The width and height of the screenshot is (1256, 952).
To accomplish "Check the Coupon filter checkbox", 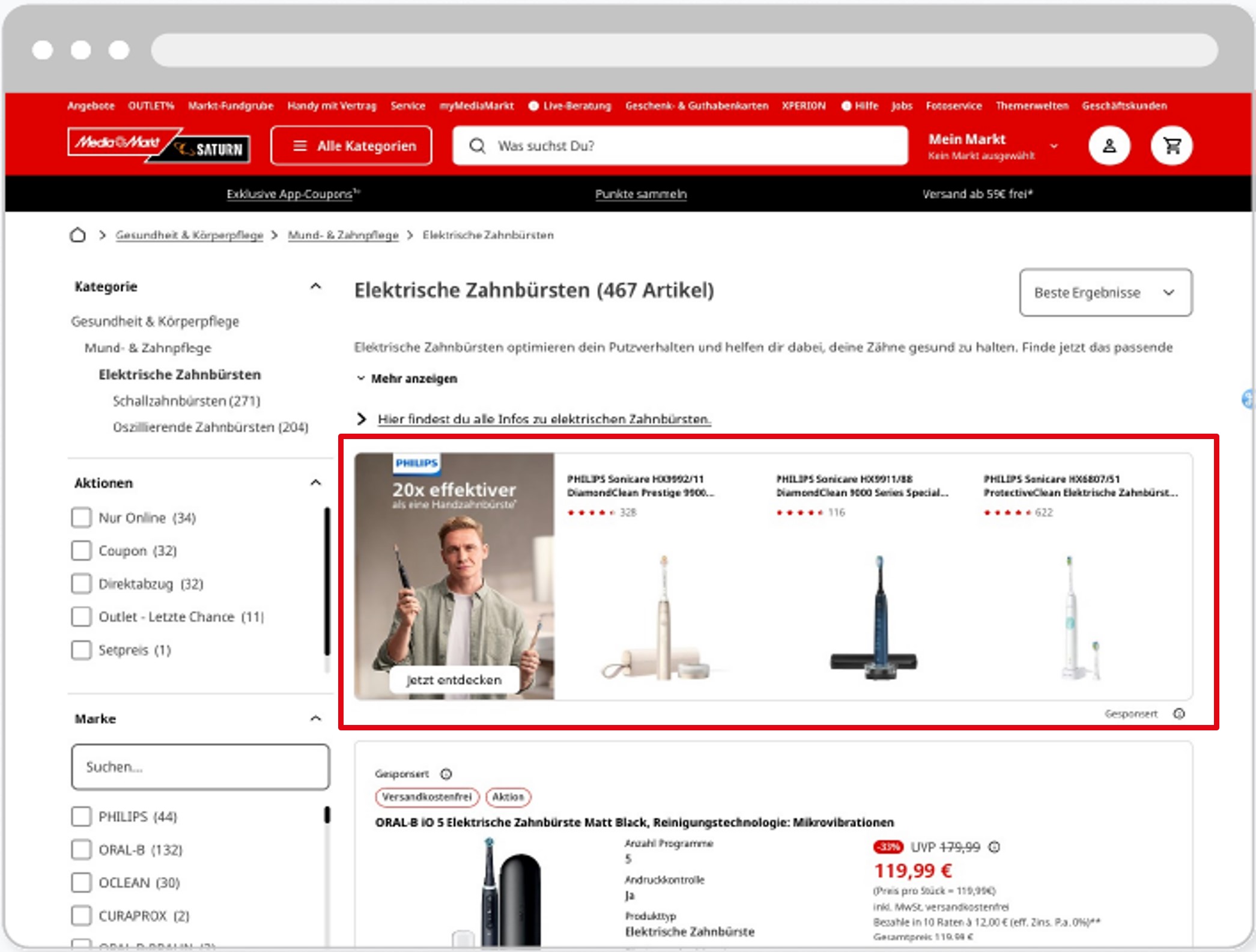I will [x=82, y=551].
